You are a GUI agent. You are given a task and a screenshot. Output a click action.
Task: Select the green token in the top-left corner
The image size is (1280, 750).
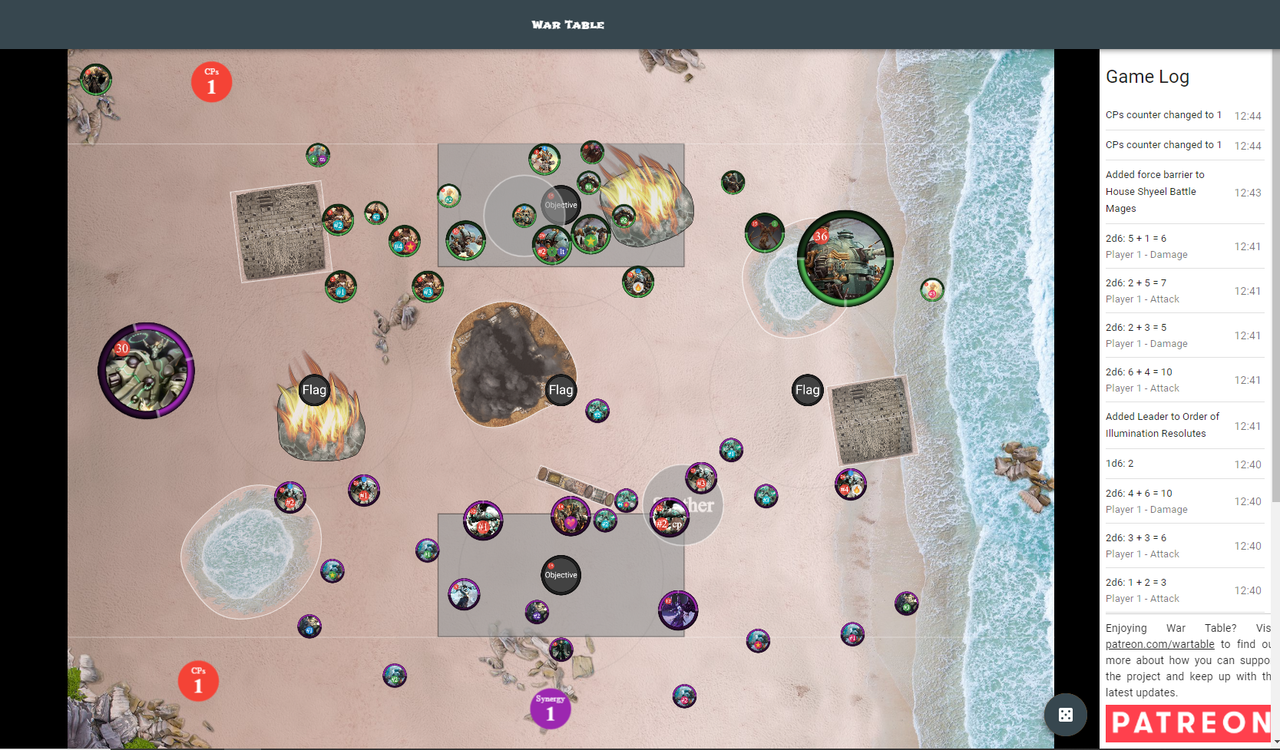point(95,79)
